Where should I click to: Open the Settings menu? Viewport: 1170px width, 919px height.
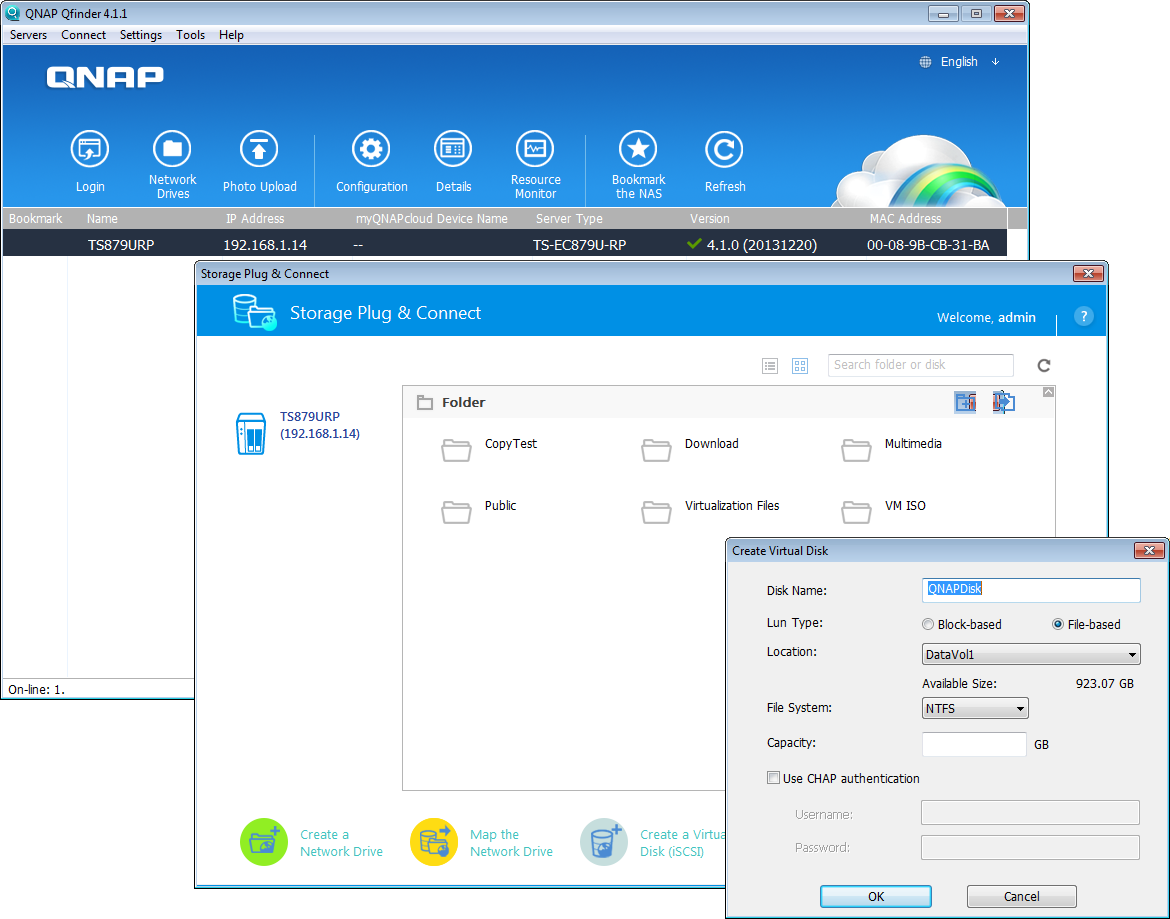coord(141,35)
